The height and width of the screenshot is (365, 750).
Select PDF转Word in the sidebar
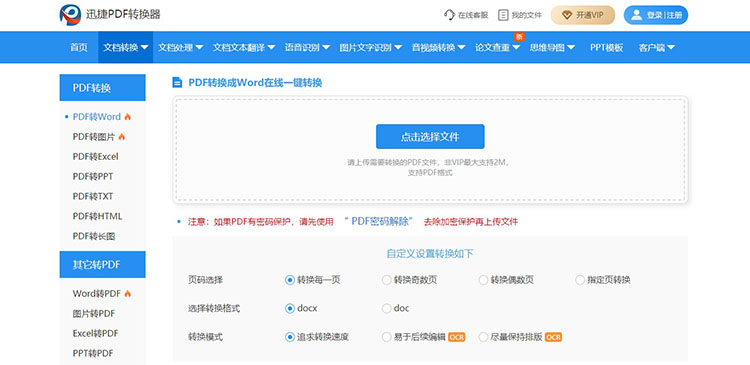click(97, 117)
